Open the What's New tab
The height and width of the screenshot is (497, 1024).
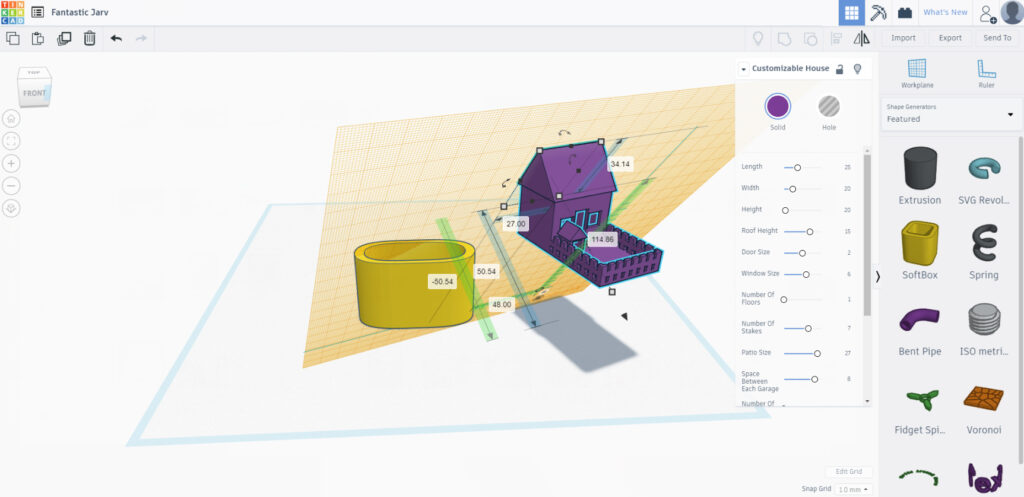(945, 12)
